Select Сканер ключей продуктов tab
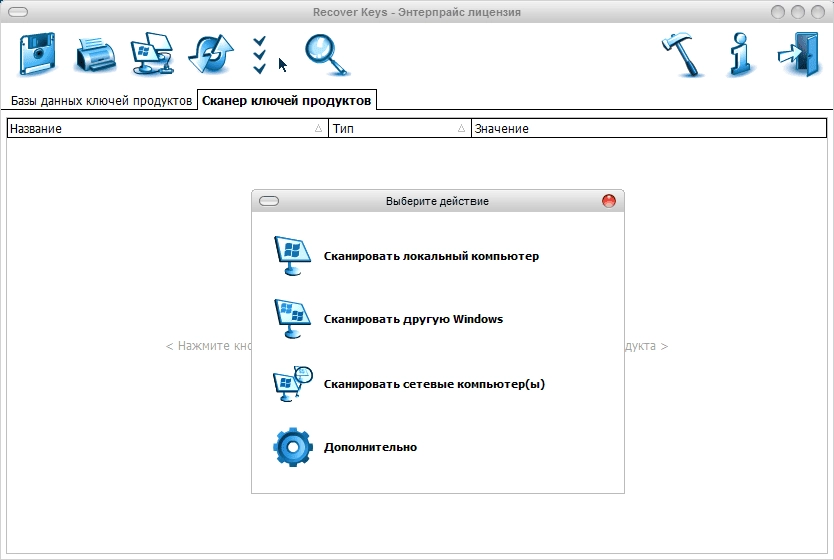This screenshot has height=560, width=834. [287, 100]
